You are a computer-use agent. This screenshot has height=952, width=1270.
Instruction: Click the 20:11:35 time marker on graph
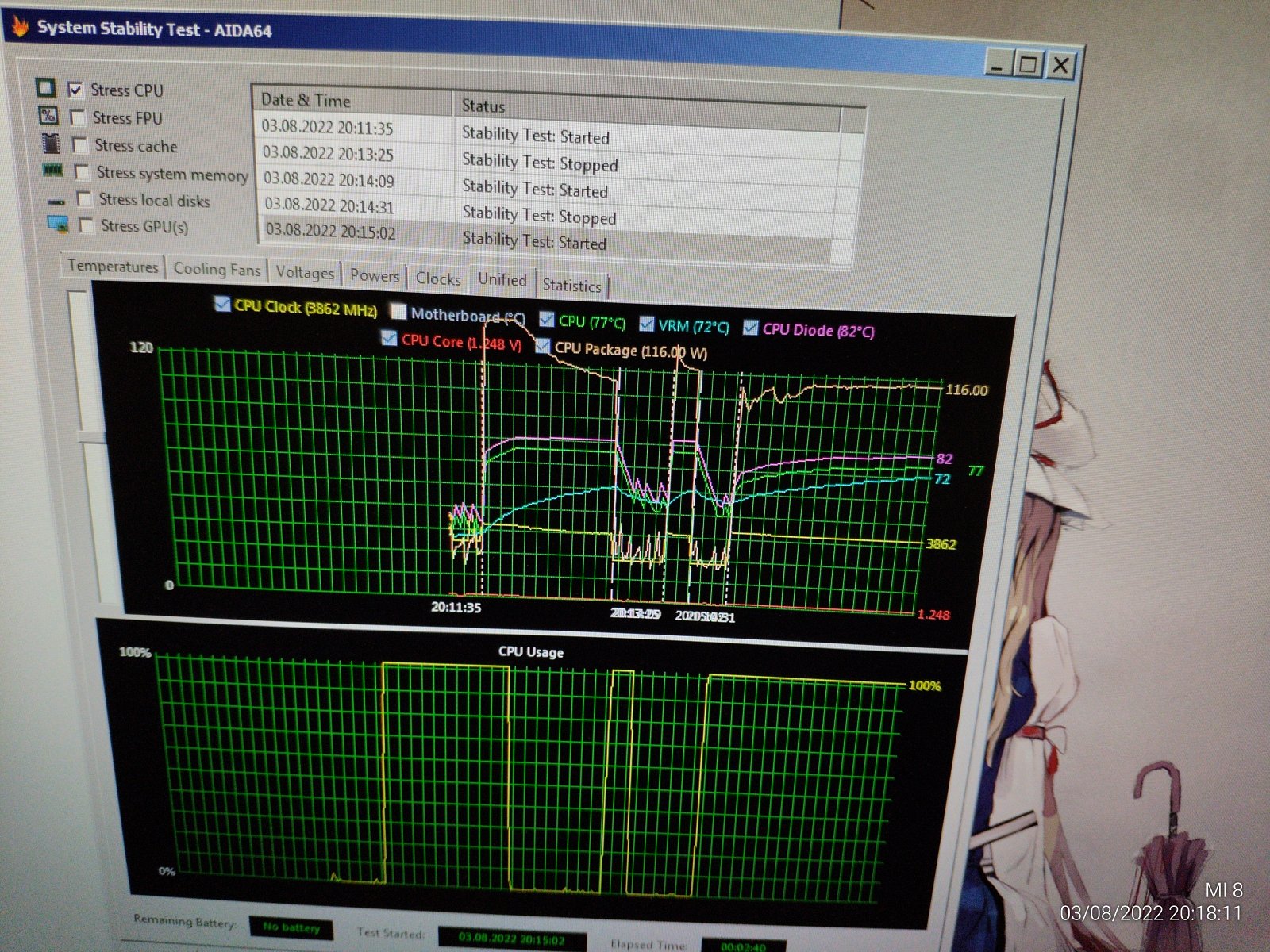[x=456, y=608]
